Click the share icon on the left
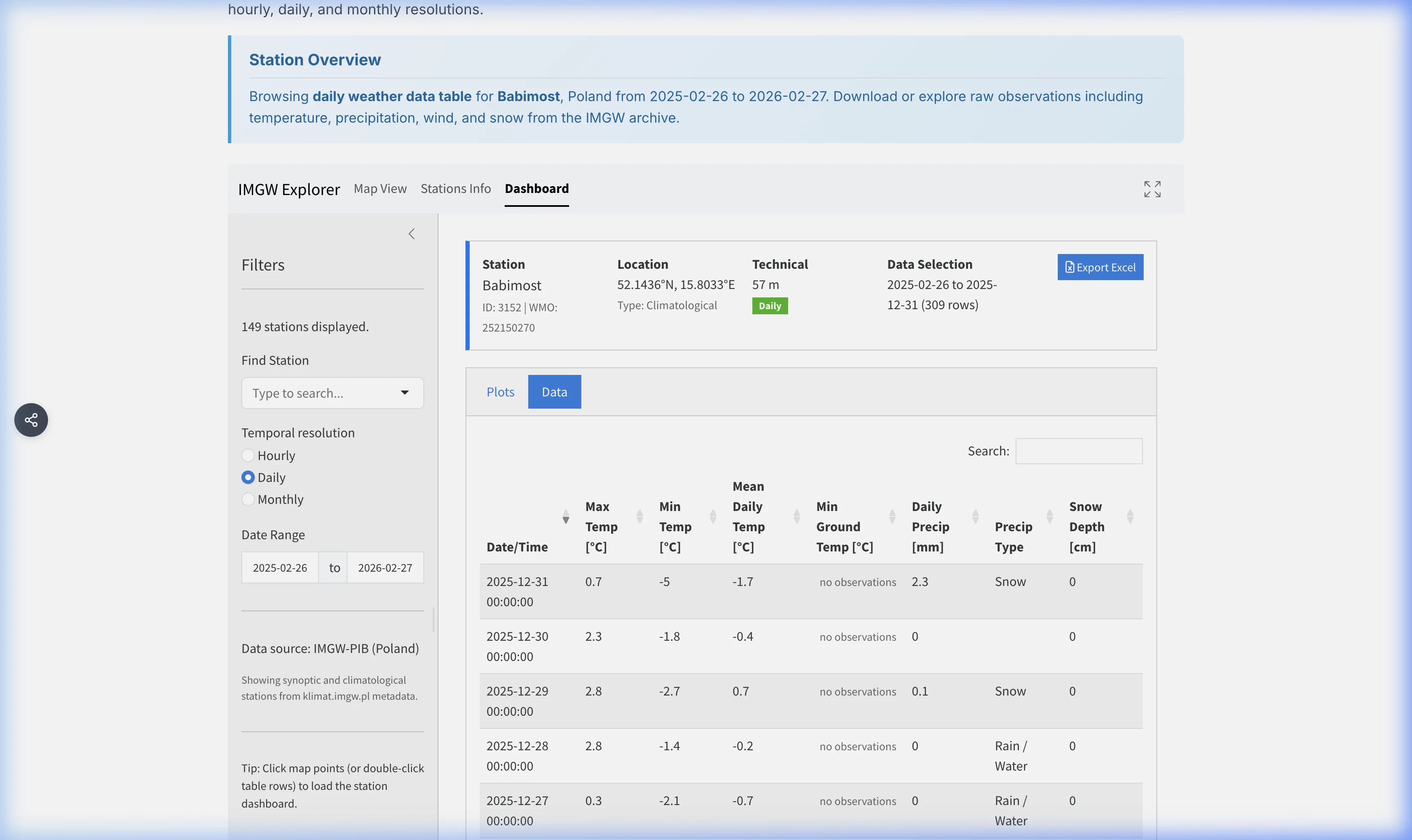The image size is (1412, 840). pos(31,420)
